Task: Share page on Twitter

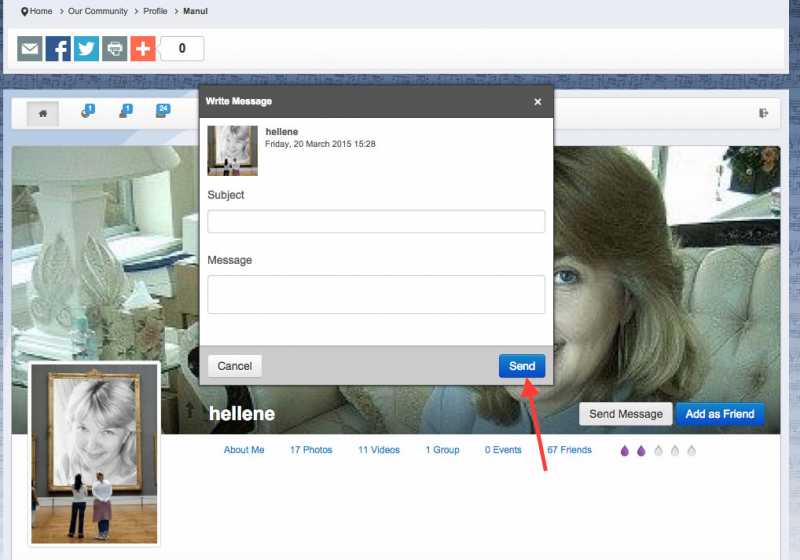Action: pyautogui.click(x=86, y=48)
